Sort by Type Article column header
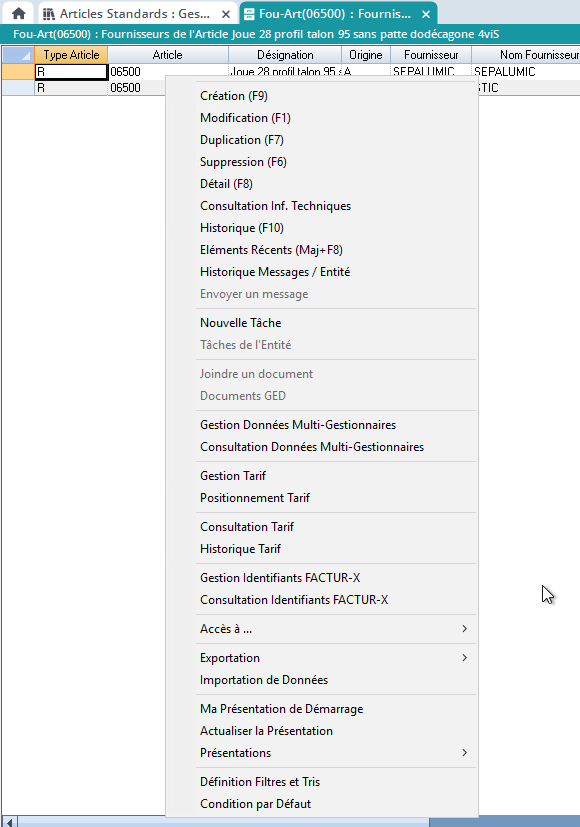Screen dimensions: 580x827 click(x=71, y=55)
